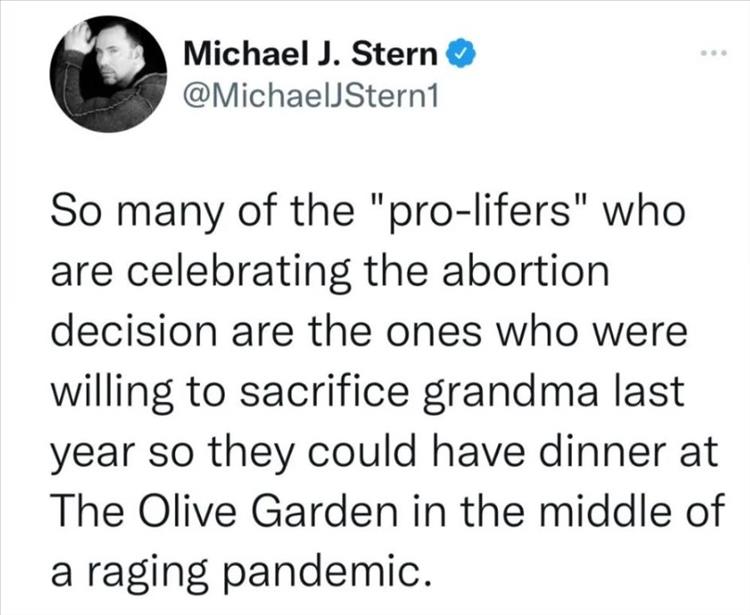This screenshot has width=750, height=615.
Task: Open the three-dot more options menu
Action: [x=715, y=53]
